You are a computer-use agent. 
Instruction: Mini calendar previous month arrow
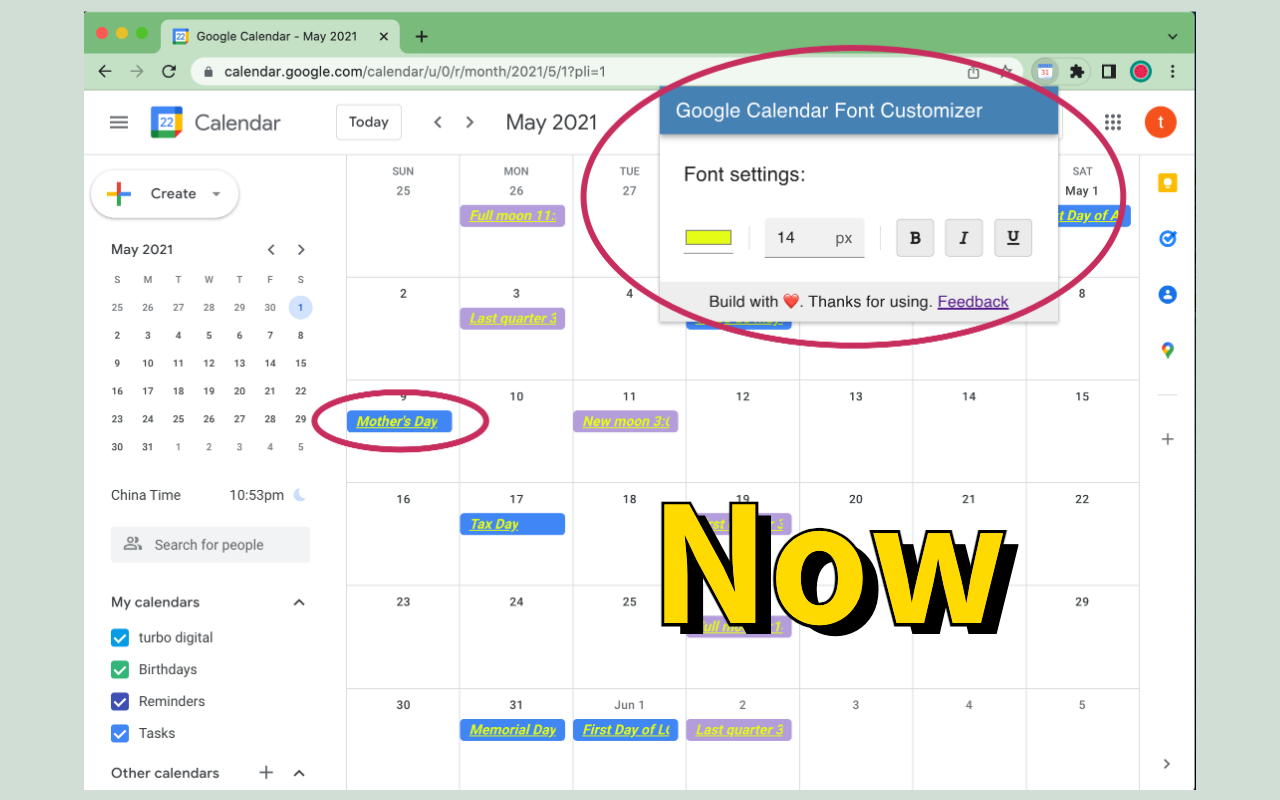(x=270, y=249)
